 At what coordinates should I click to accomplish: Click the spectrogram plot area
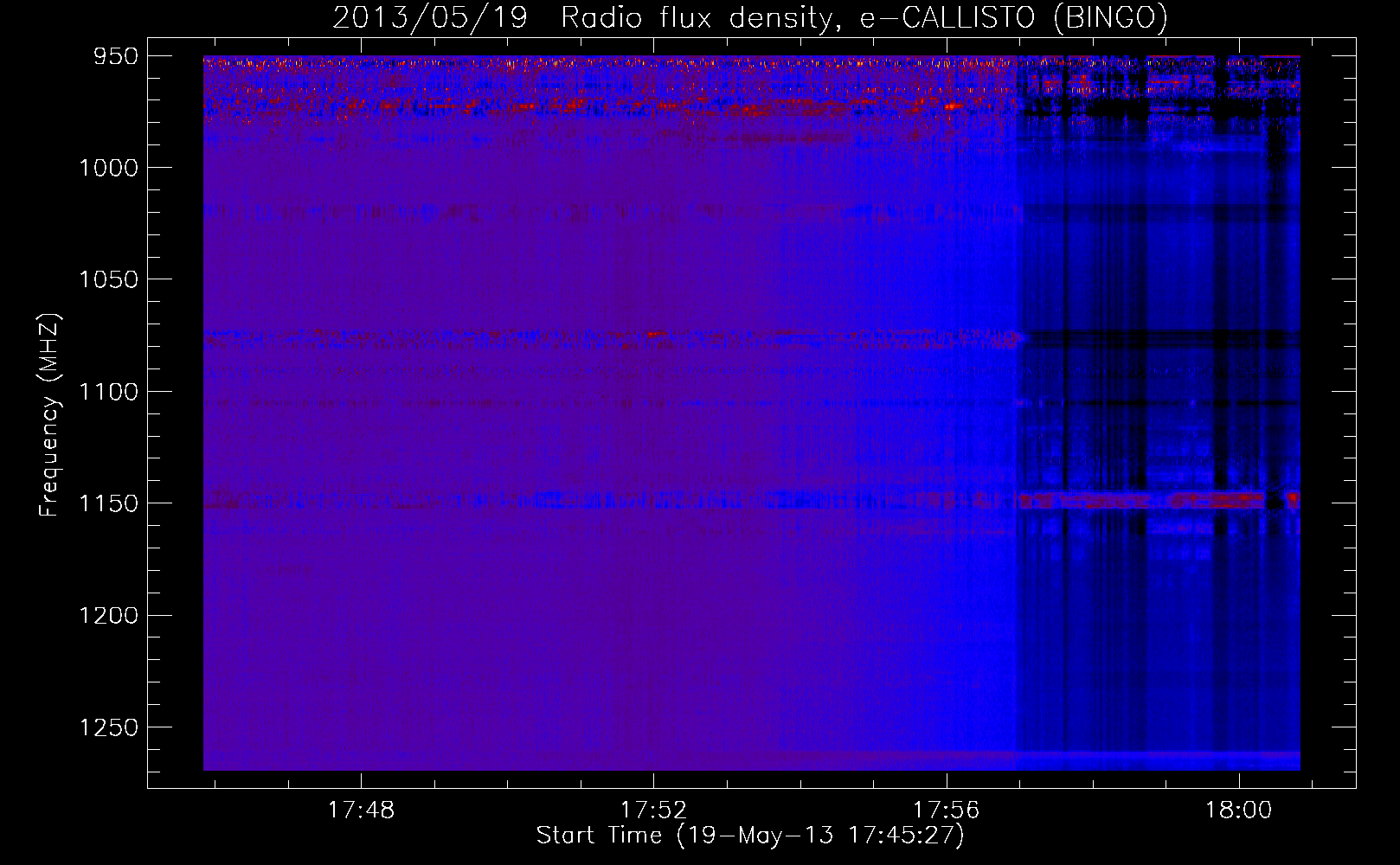pyautogui.click(x=752, y=413)
